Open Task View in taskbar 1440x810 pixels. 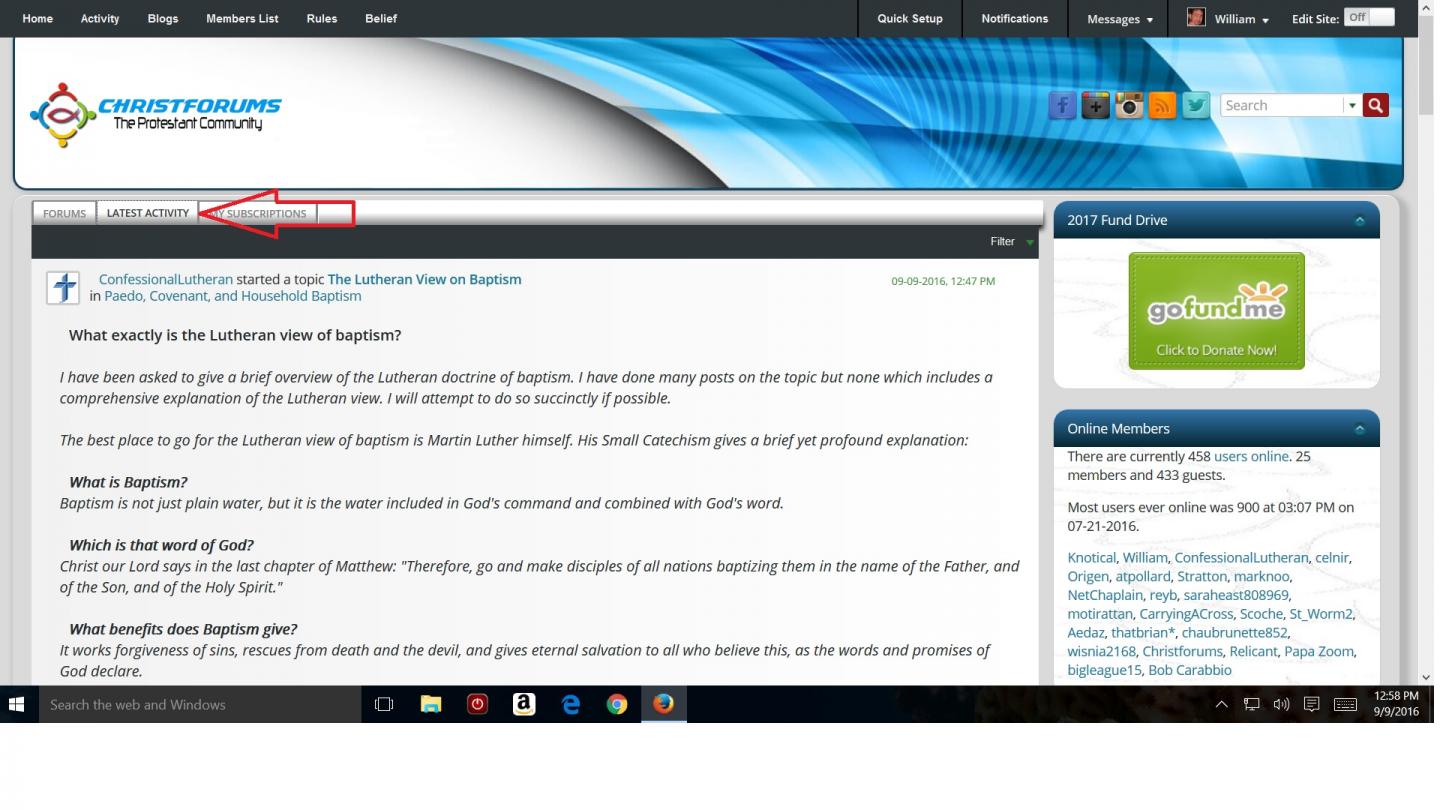point(384,704)
